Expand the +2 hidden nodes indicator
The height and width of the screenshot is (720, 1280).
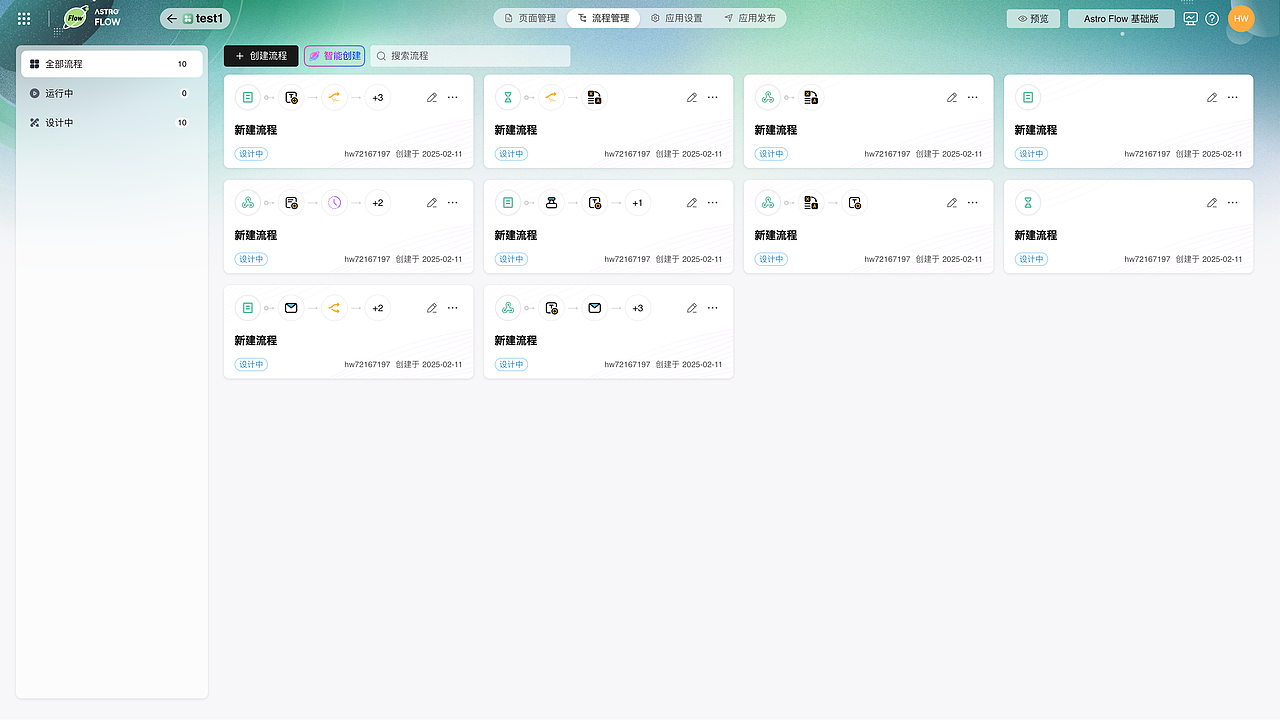click(377, 202)
